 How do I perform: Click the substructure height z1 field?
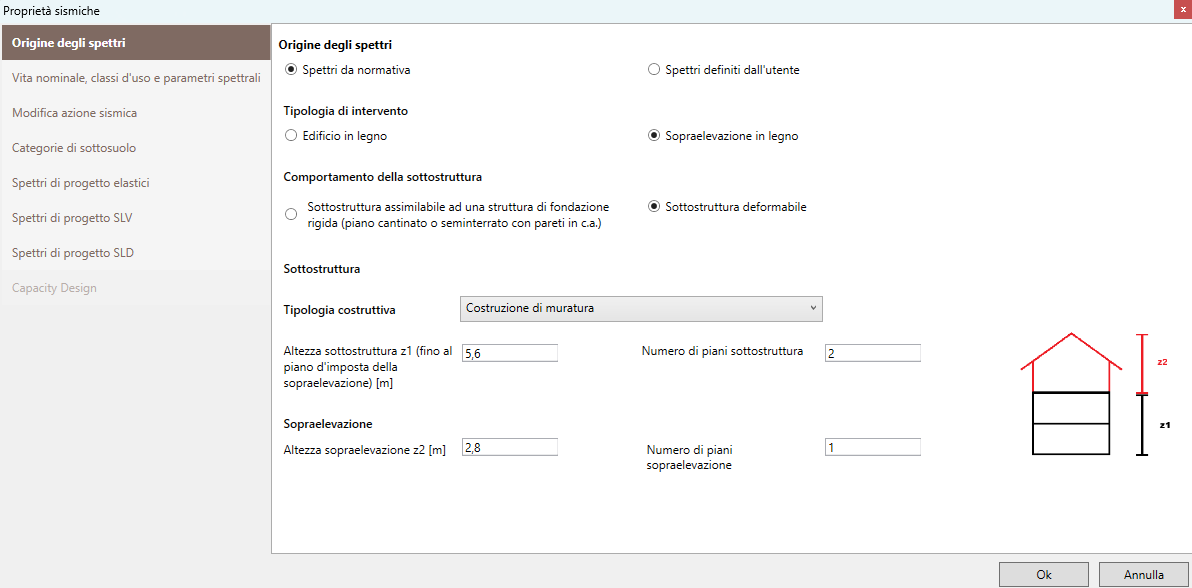[509, 352]
